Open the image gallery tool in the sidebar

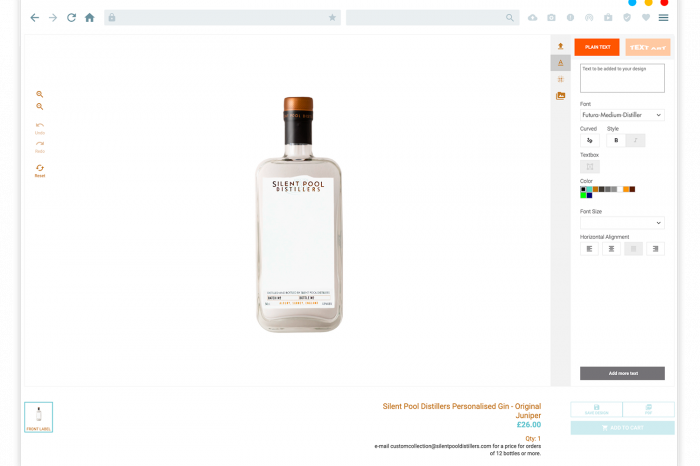coord(560,96)
